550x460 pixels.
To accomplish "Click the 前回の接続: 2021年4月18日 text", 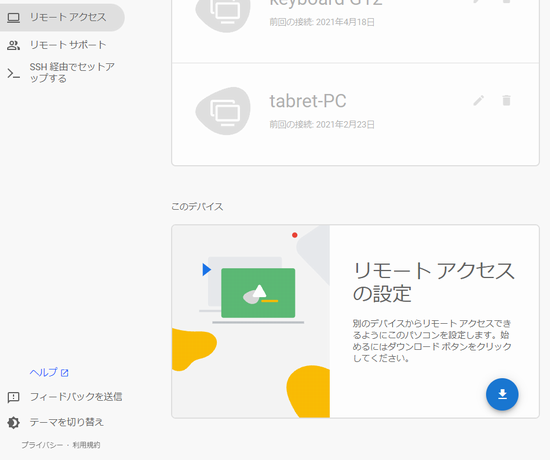I will tap(322, 22).
